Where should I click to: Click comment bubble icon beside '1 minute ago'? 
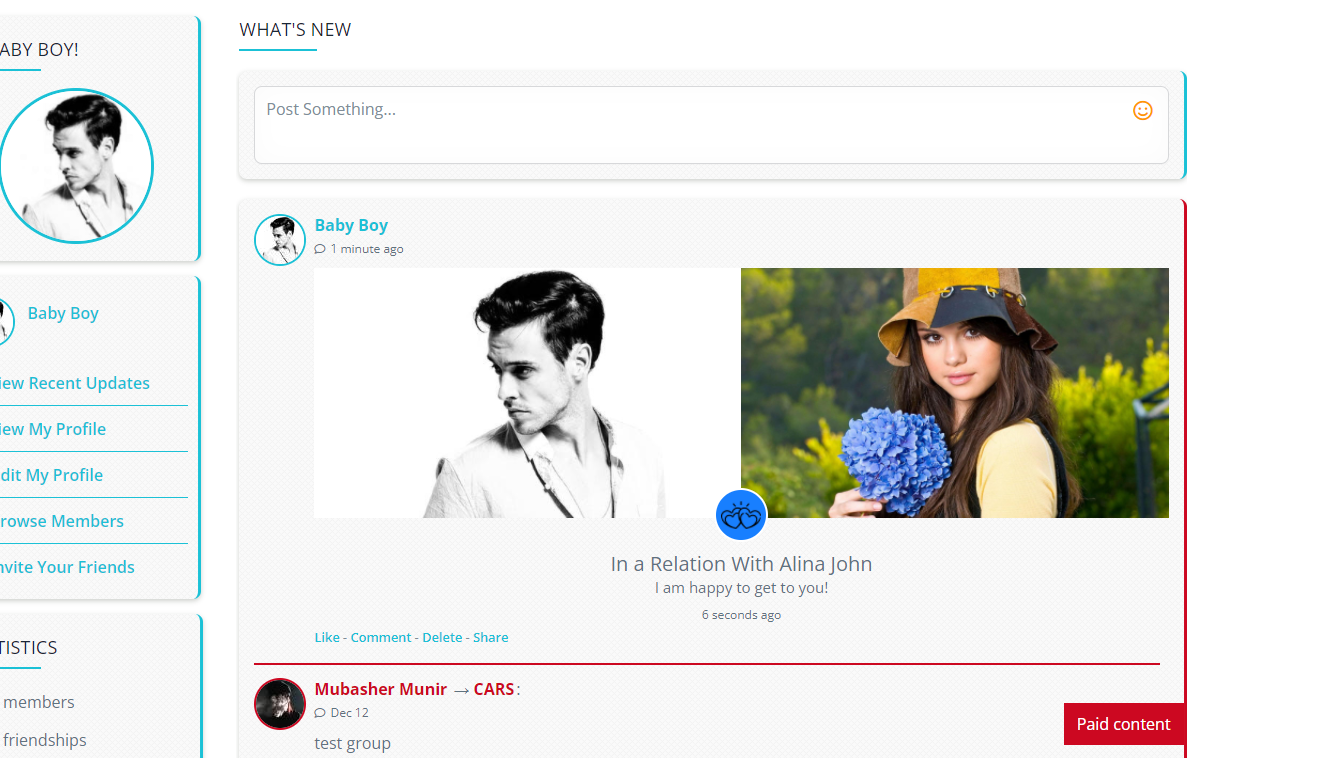(x=320, y=249)
